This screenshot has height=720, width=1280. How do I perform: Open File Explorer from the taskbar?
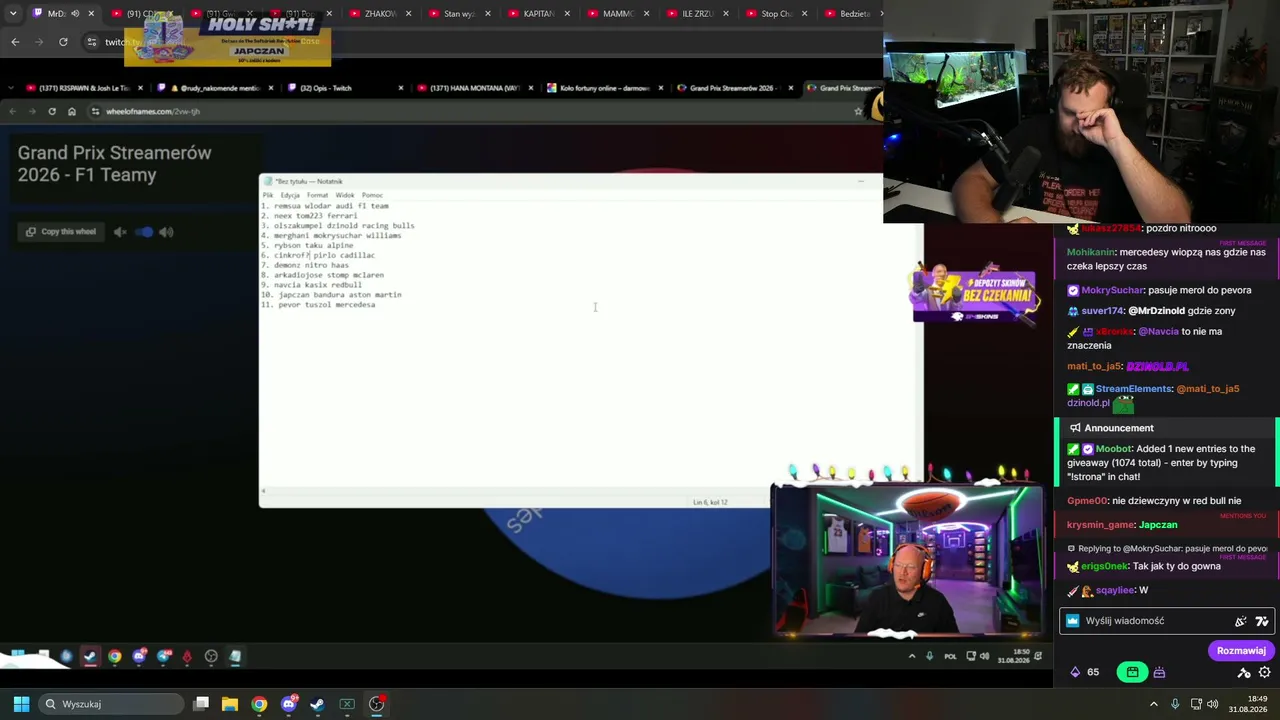(x=230, y=704)
